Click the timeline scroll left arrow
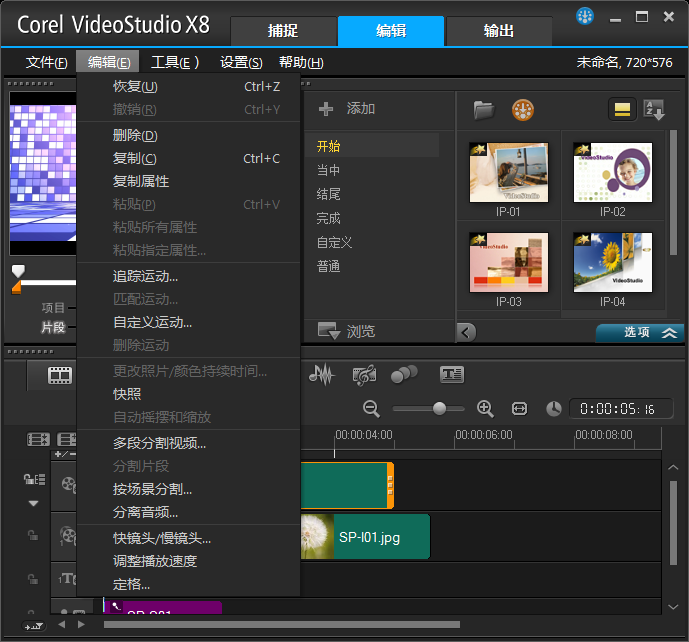Screen dimensions: 689x642 point(62,624)
